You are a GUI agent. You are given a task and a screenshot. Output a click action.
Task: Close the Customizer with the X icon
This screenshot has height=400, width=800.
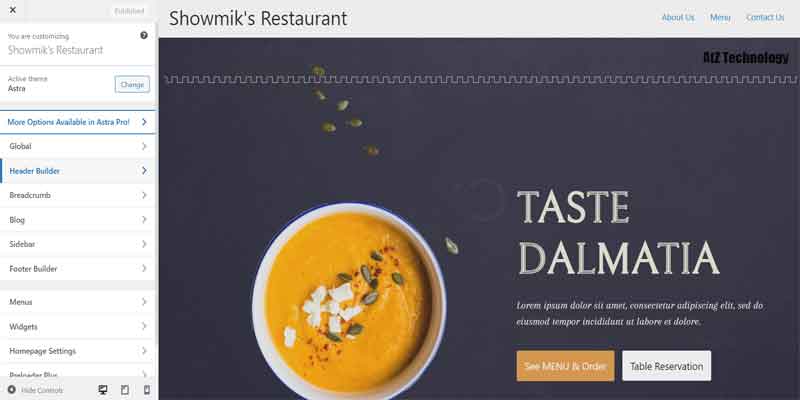[13, 10]
